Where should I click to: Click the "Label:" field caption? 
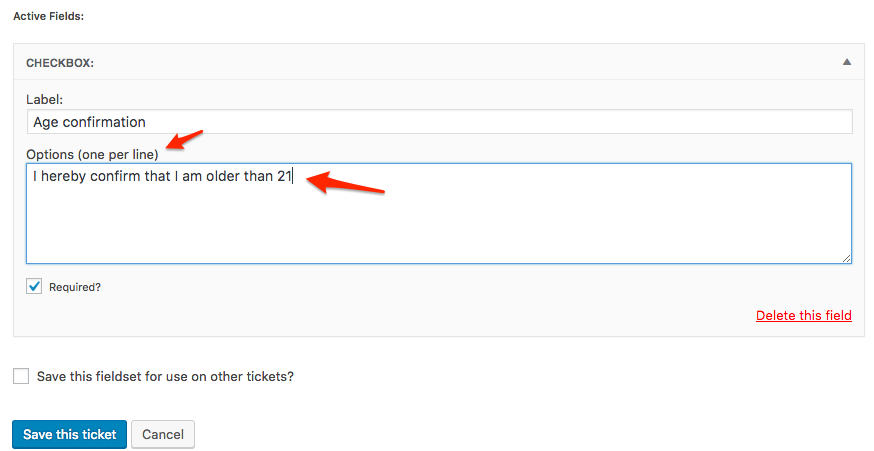coord(44,99)
